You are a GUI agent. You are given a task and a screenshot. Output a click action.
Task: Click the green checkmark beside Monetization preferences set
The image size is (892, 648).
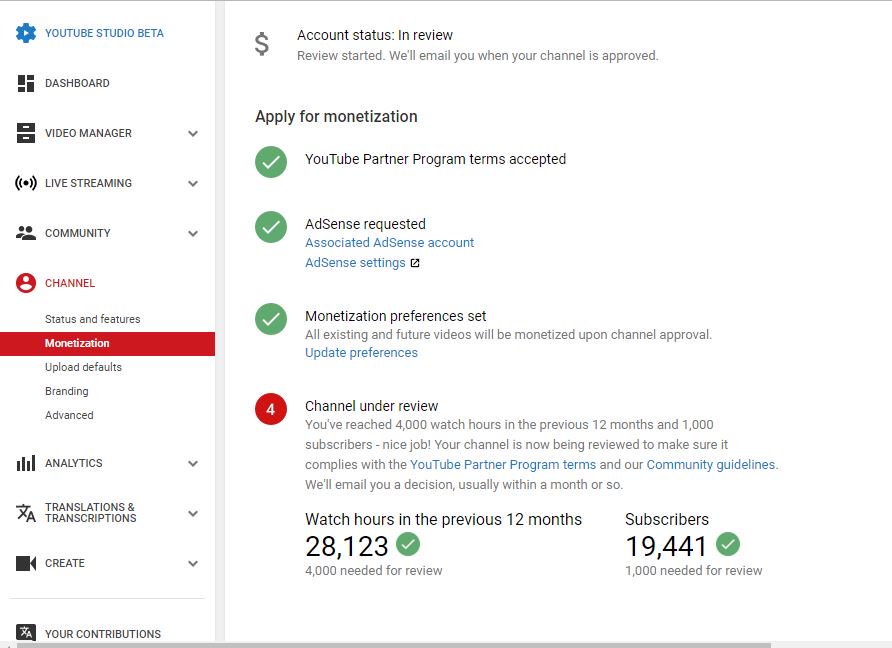[271, 319]
